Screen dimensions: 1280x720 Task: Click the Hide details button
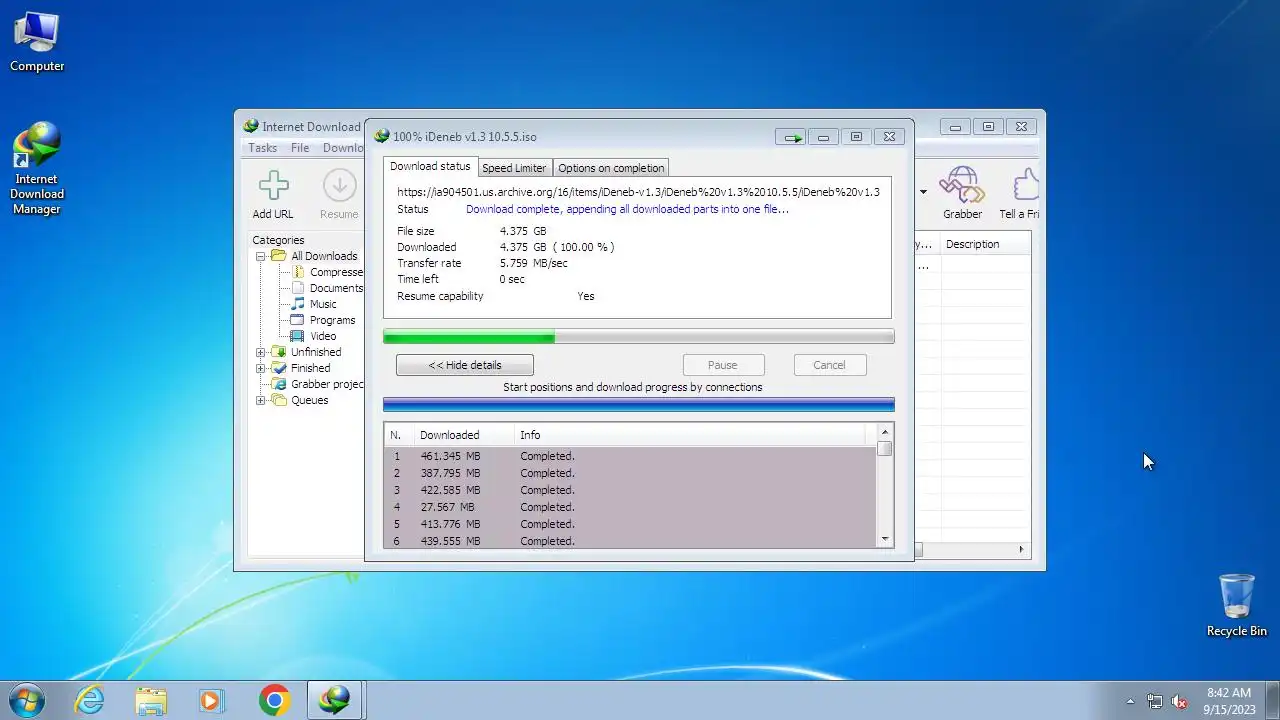click(465, 365)
